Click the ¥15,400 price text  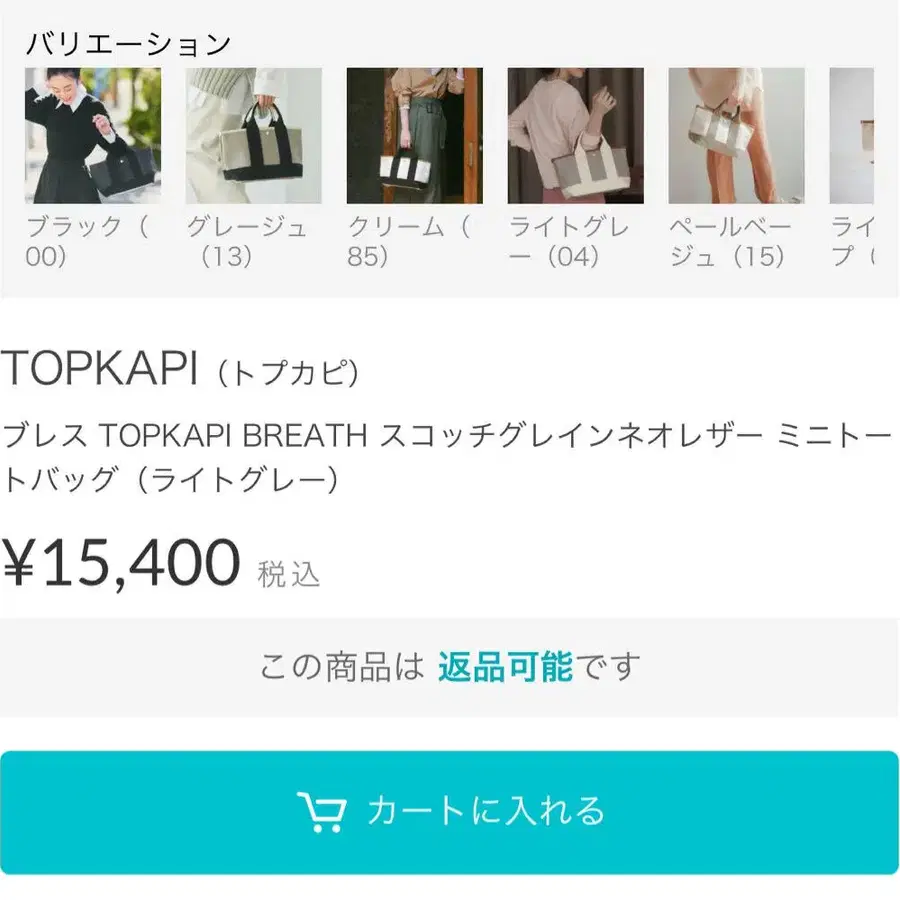point(120,563)
